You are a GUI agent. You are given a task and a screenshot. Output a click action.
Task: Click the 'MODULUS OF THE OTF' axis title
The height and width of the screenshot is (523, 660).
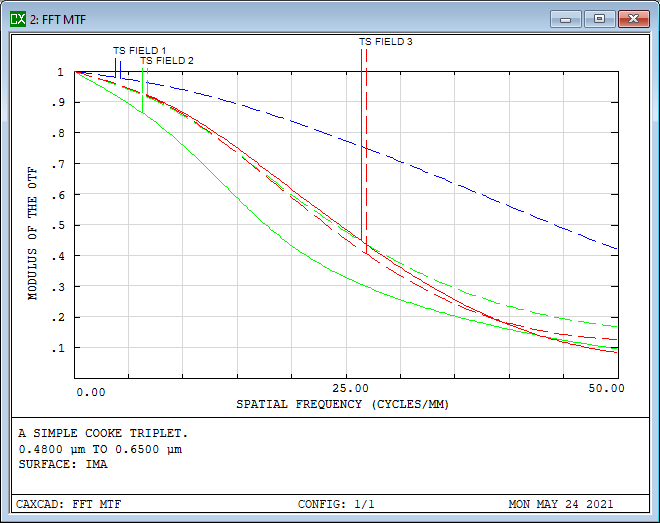coord(32,234)
